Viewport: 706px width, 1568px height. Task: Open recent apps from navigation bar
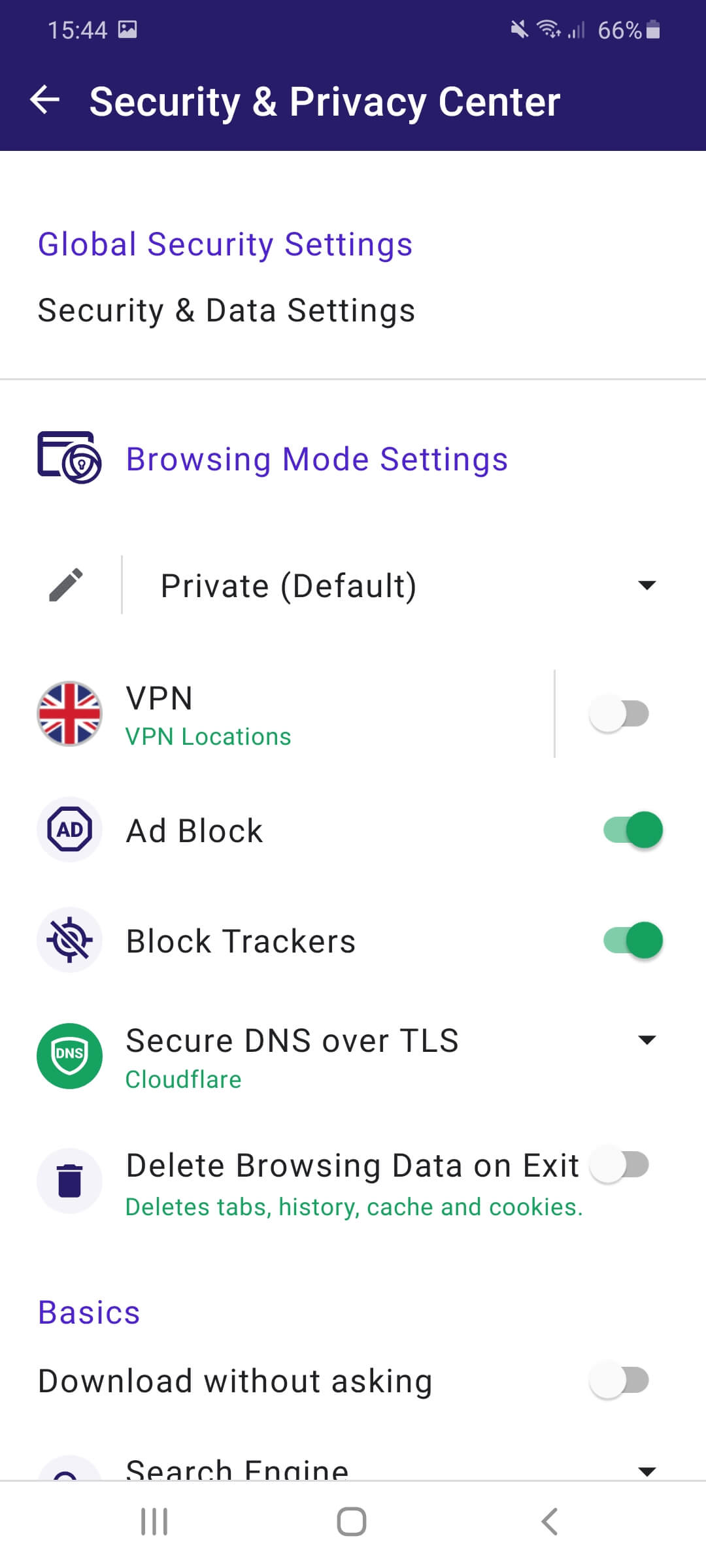(154, 1522)
